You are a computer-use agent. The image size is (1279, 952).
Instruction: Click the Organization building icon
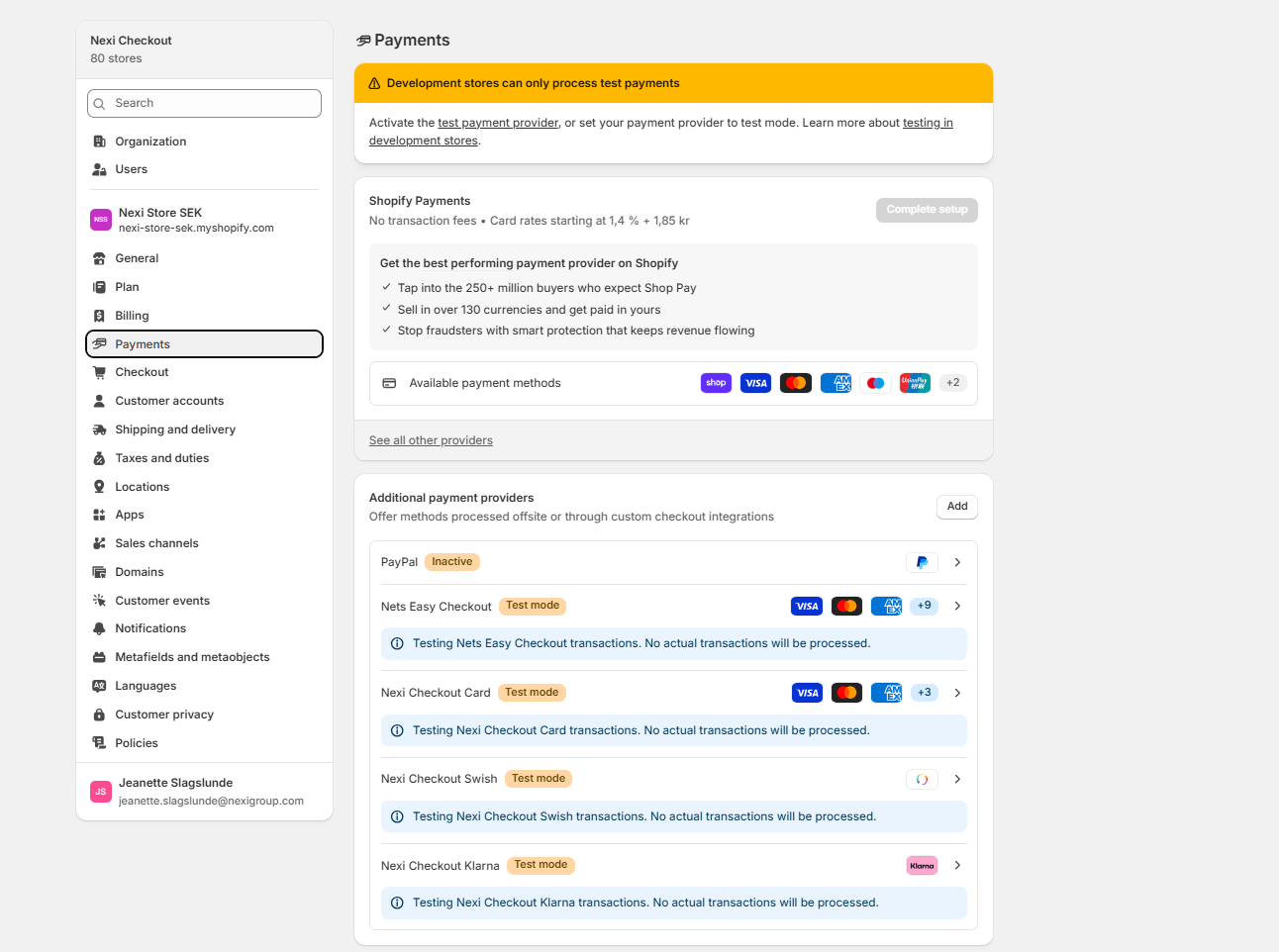99,142
